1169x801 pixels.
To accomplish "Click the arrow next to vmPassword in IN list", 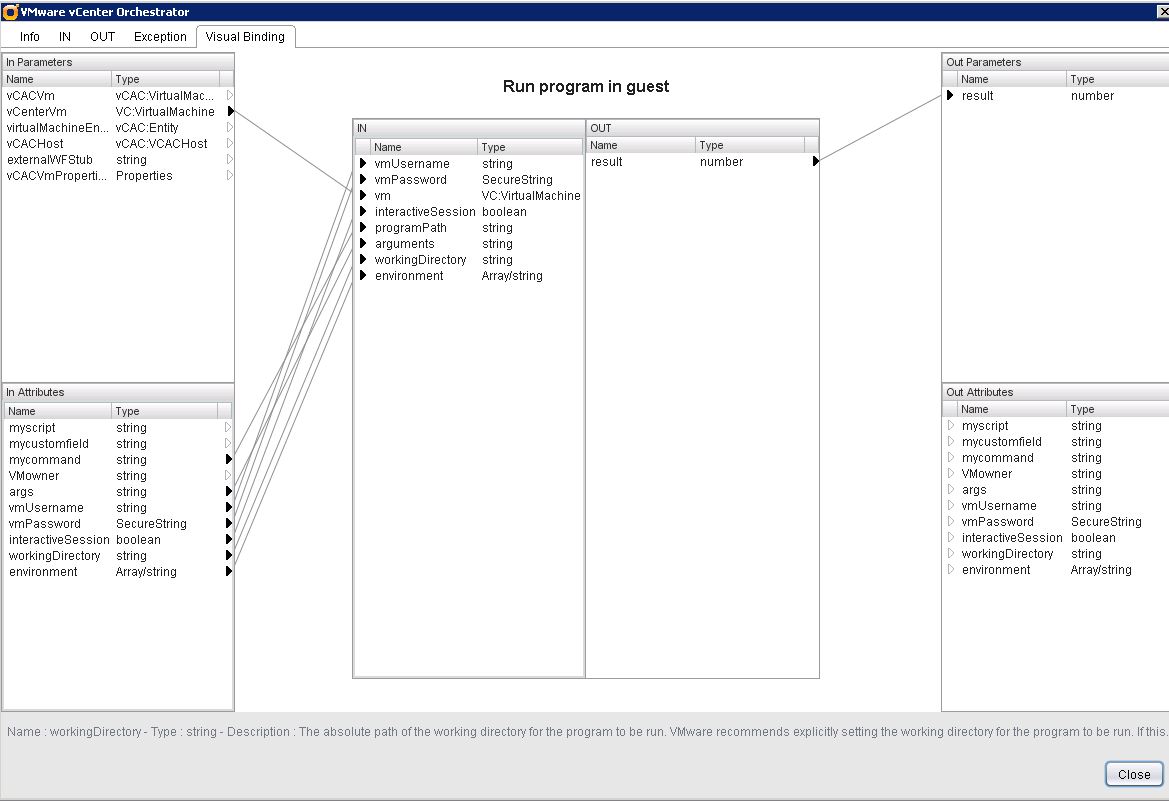I will (364, 180).
